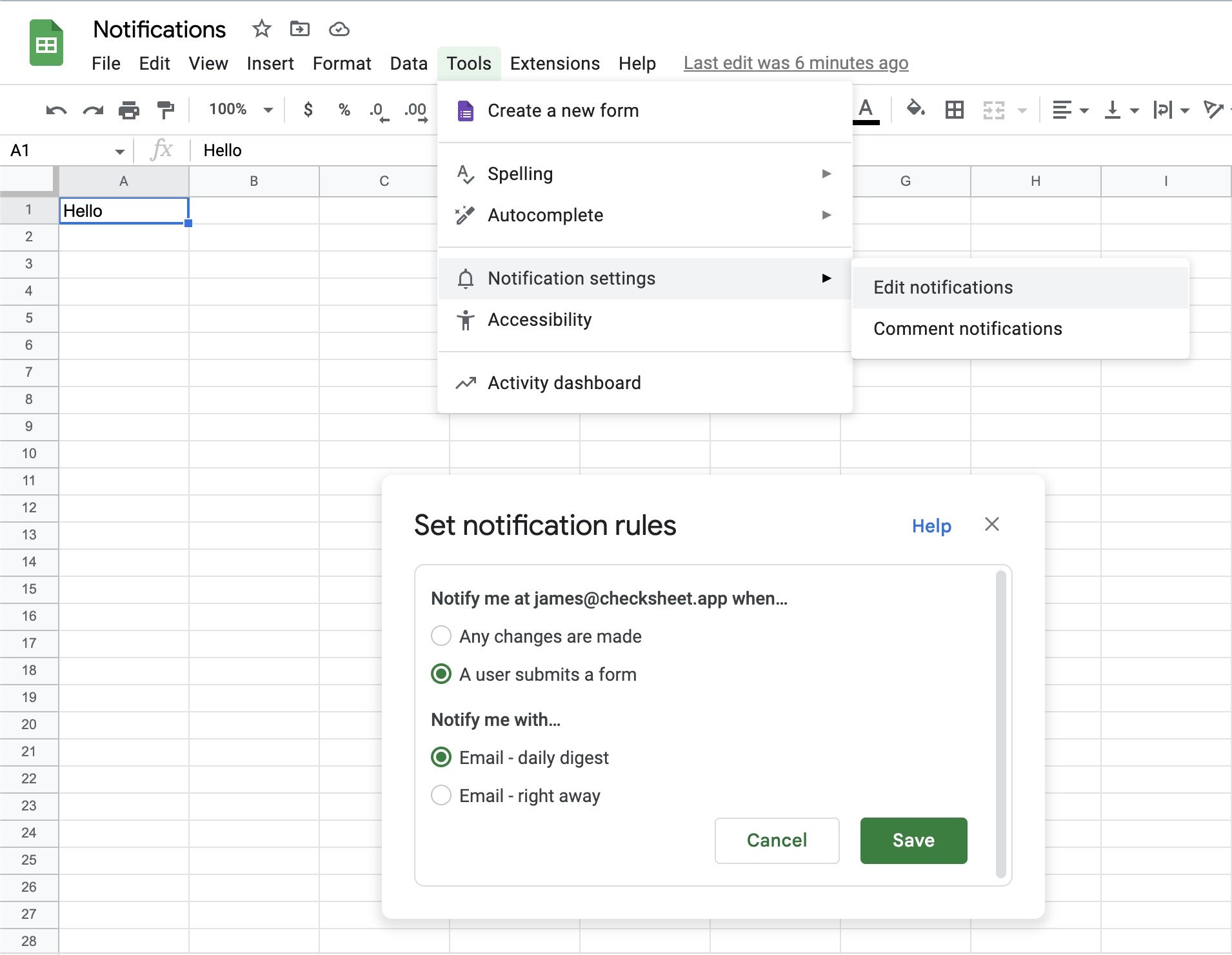Select 'Any changes are made' radio option
Screen dimensions: 1232x955
click(441, 636)
